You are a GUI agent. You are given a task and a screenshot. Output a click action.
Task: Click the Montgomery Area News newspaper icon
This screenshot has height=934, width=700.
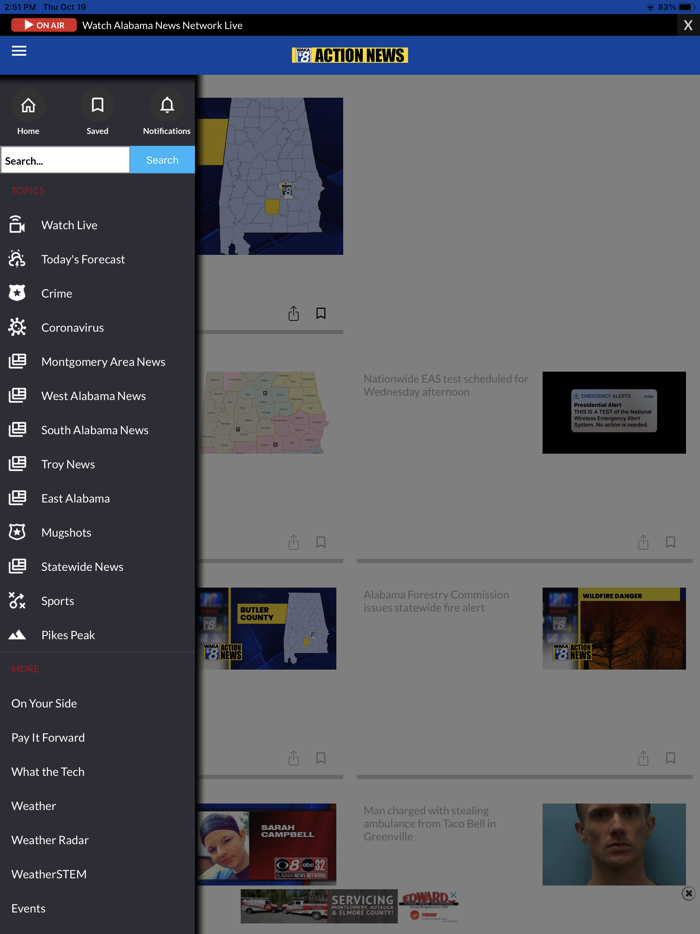[17, 361]
